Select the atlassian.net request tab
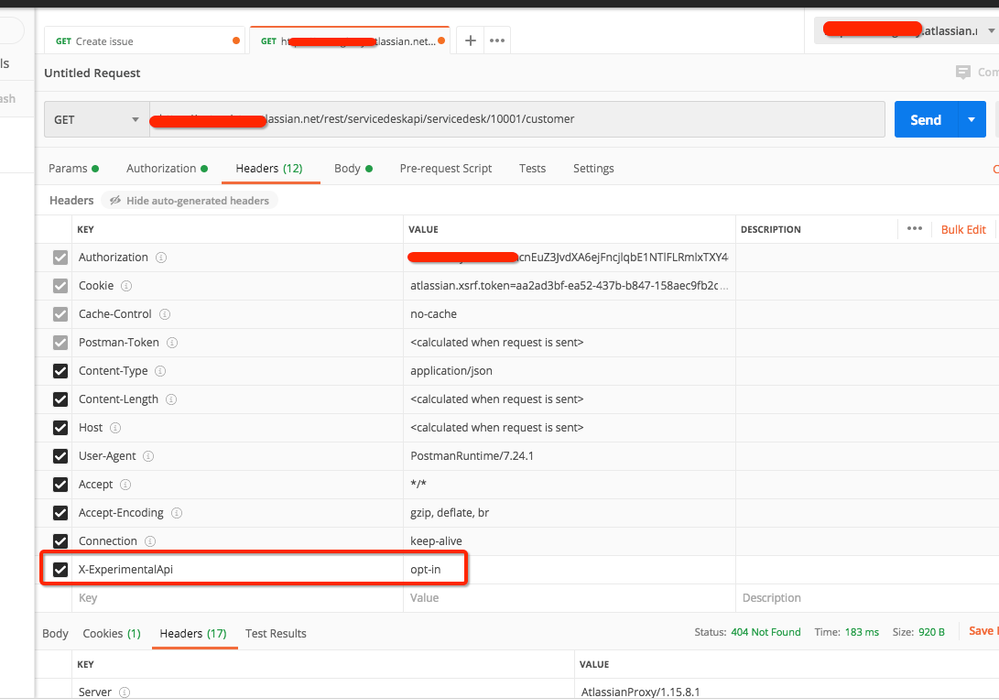999x700 pixels. tap(350, 41)
